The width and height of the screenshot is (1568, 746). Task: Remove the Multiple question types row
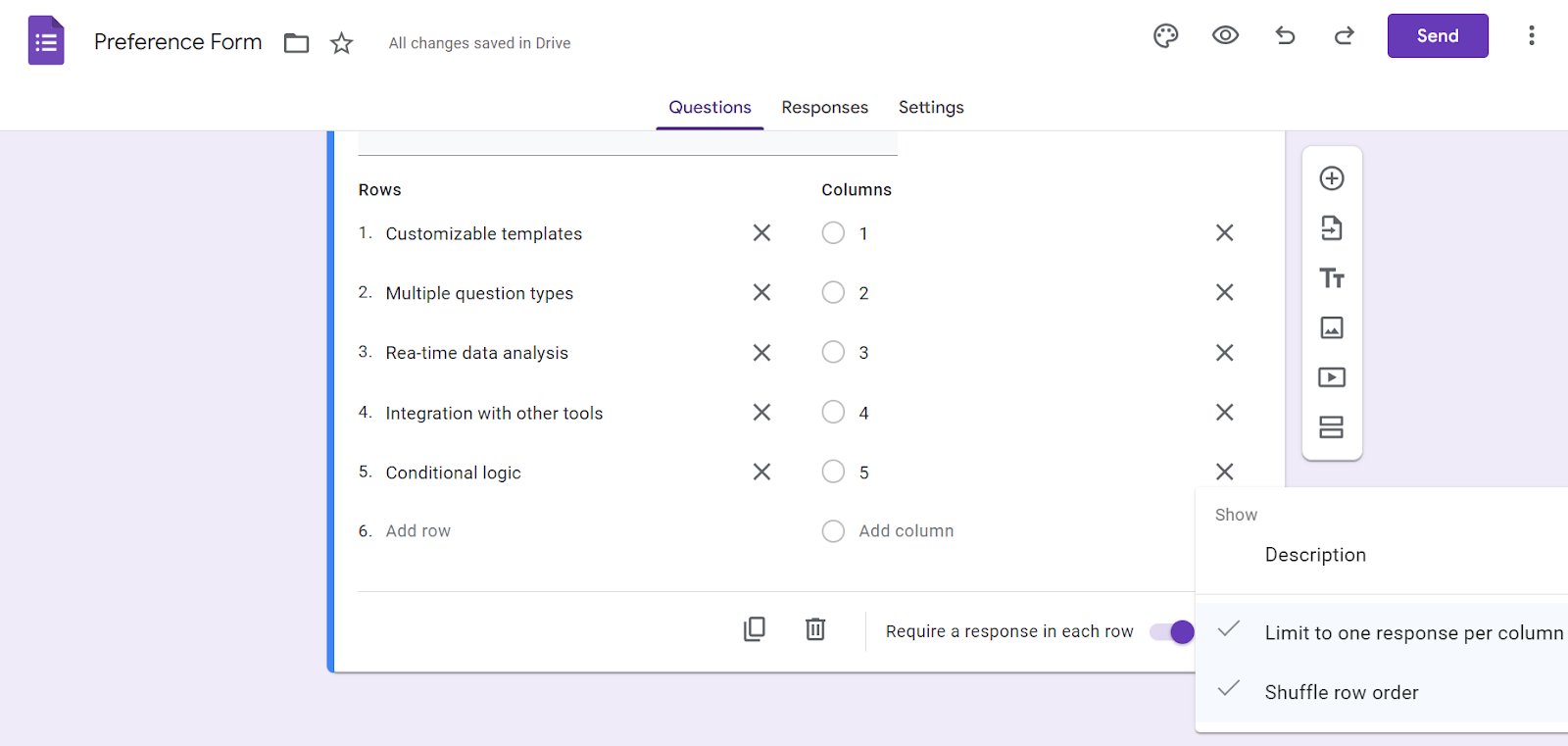click(x=761, y=292)
